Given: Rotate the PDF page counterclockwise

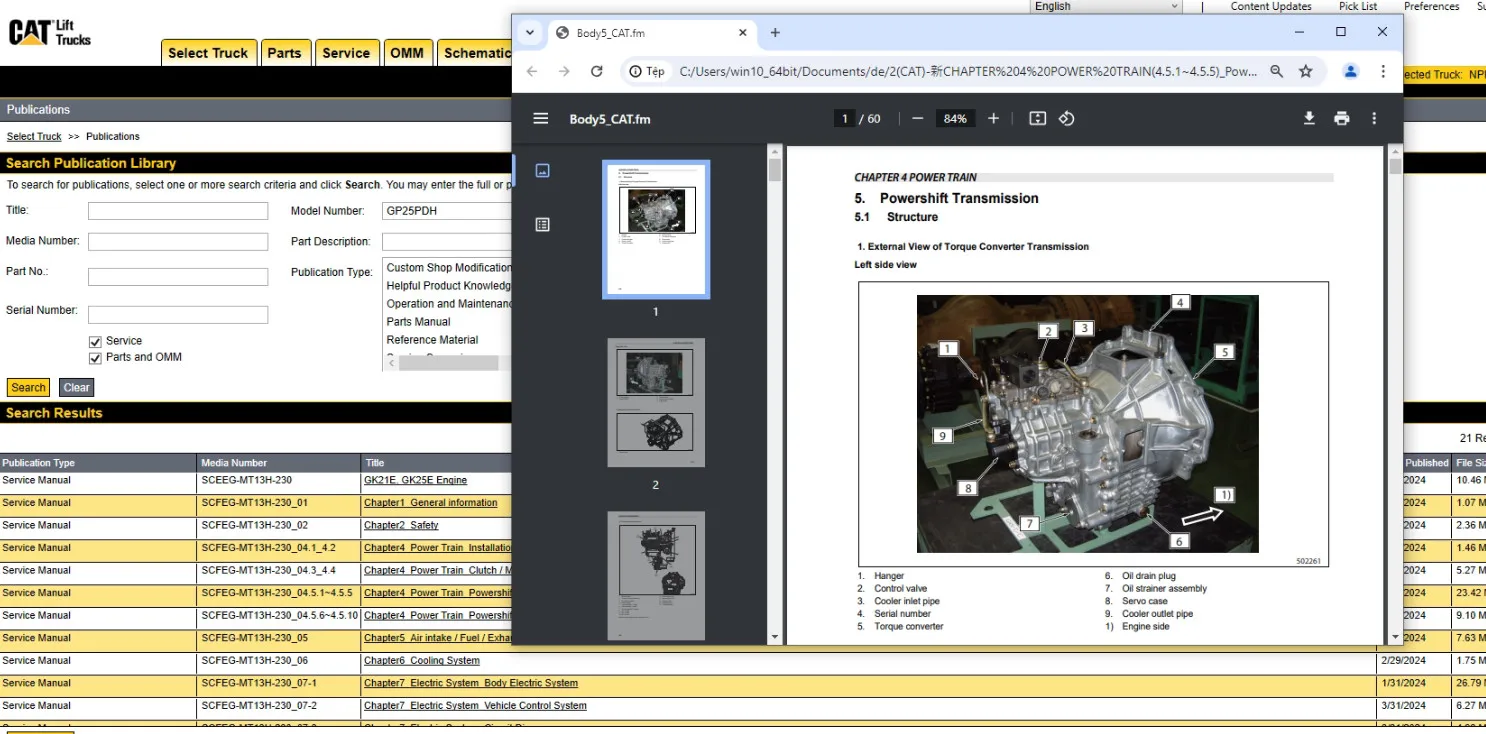Looking at the screenshot, I should [1066, 118].
